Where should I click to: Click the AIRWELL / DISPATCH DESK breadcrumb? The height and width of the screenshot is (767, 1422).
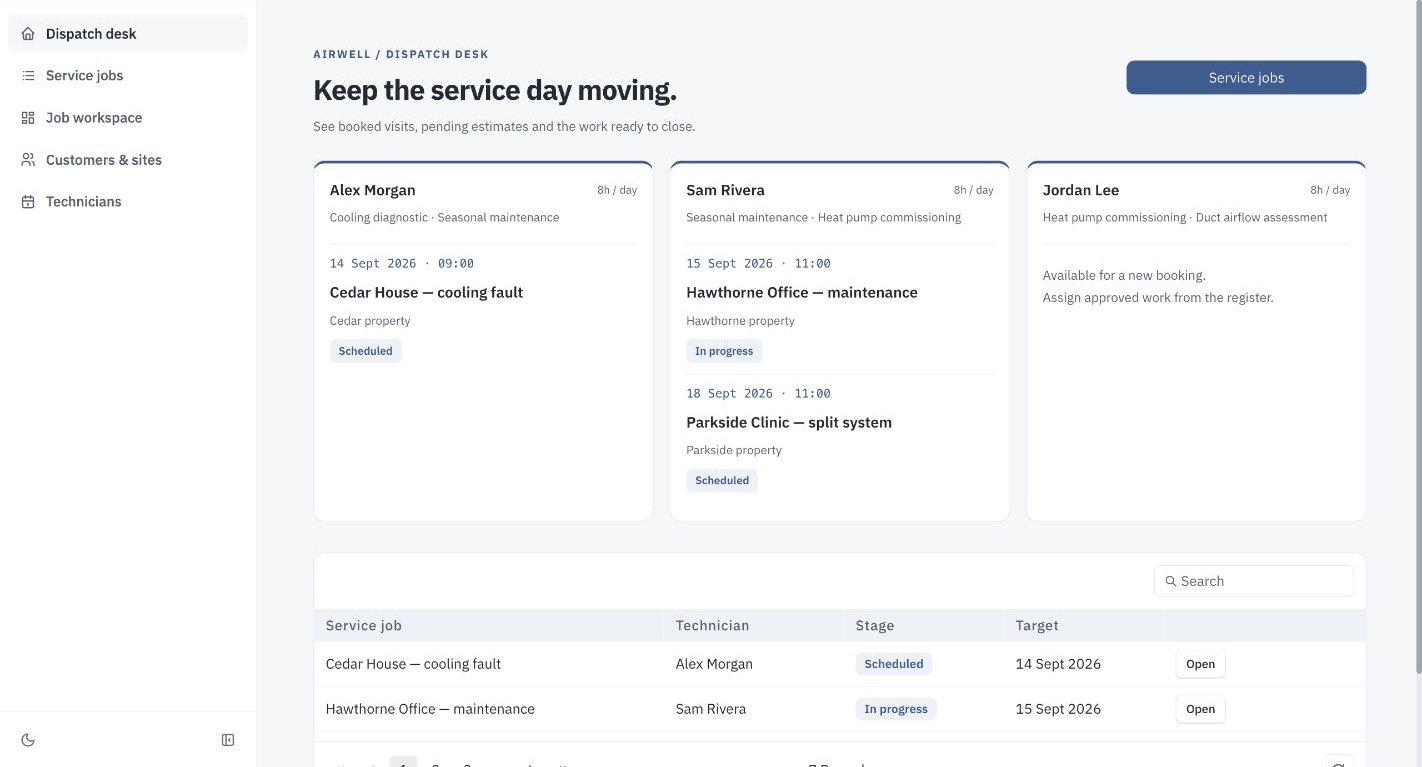coord(401,54)
